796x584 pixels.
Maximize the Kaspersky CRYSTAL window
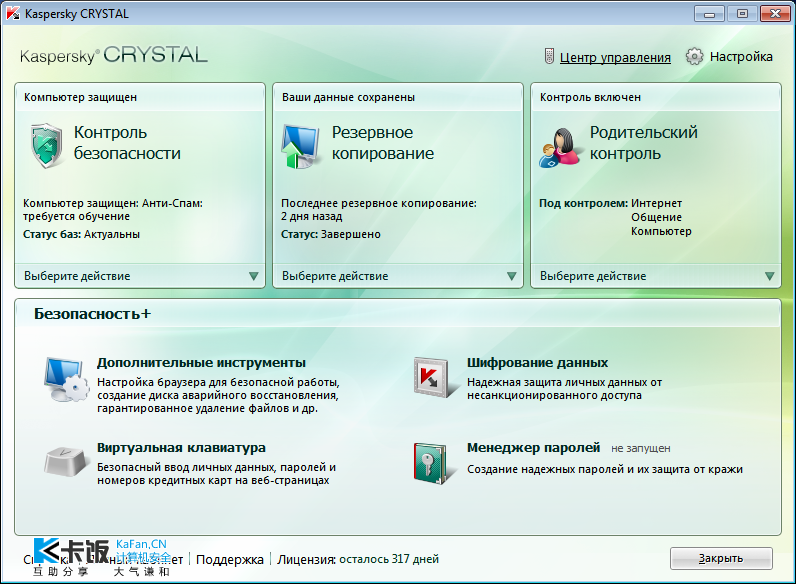tap(742, 14)
